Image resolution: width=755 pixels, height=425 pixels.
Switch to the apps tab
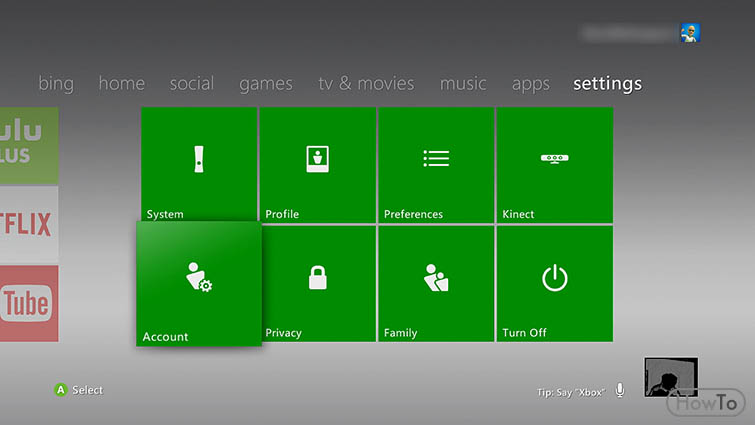[531, 84]
